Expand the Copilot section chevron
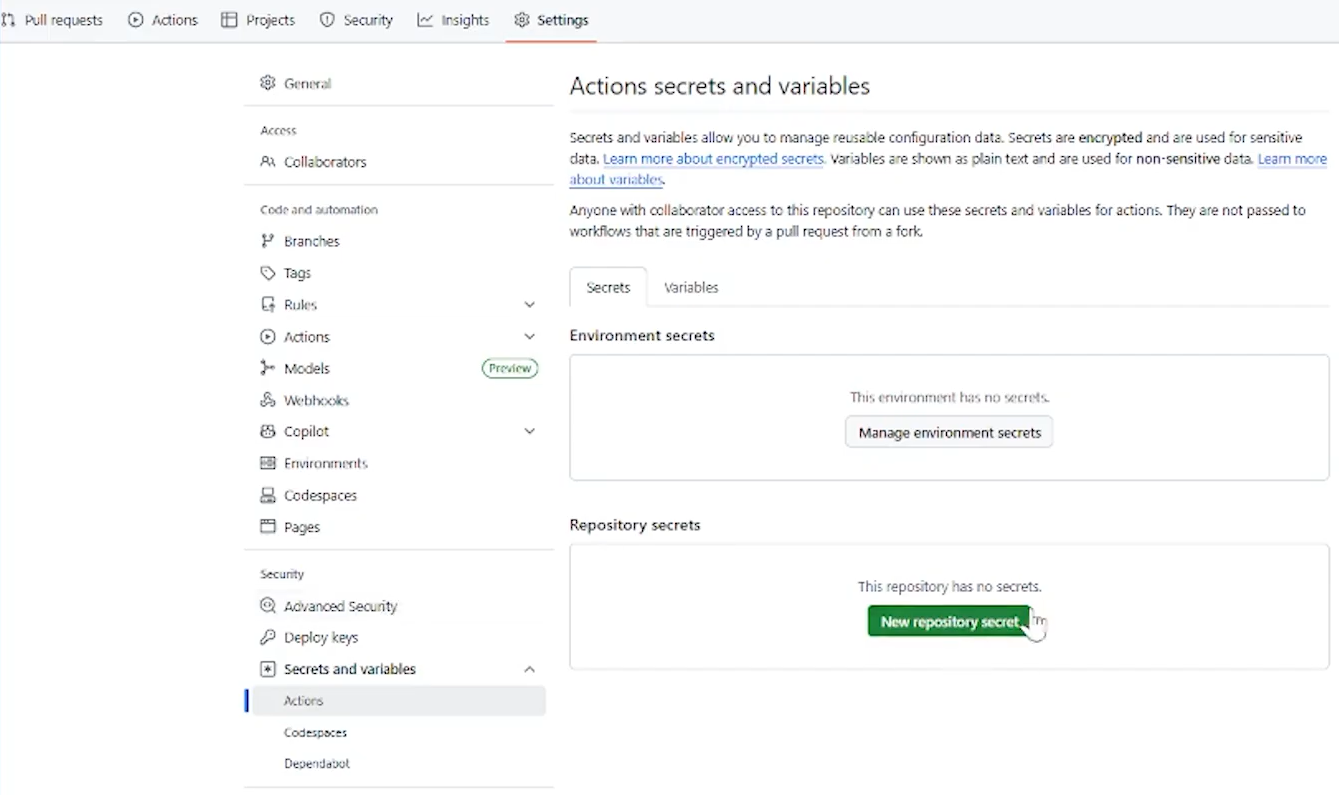This screenshot has height=795, width=1339. pos(530,432)
